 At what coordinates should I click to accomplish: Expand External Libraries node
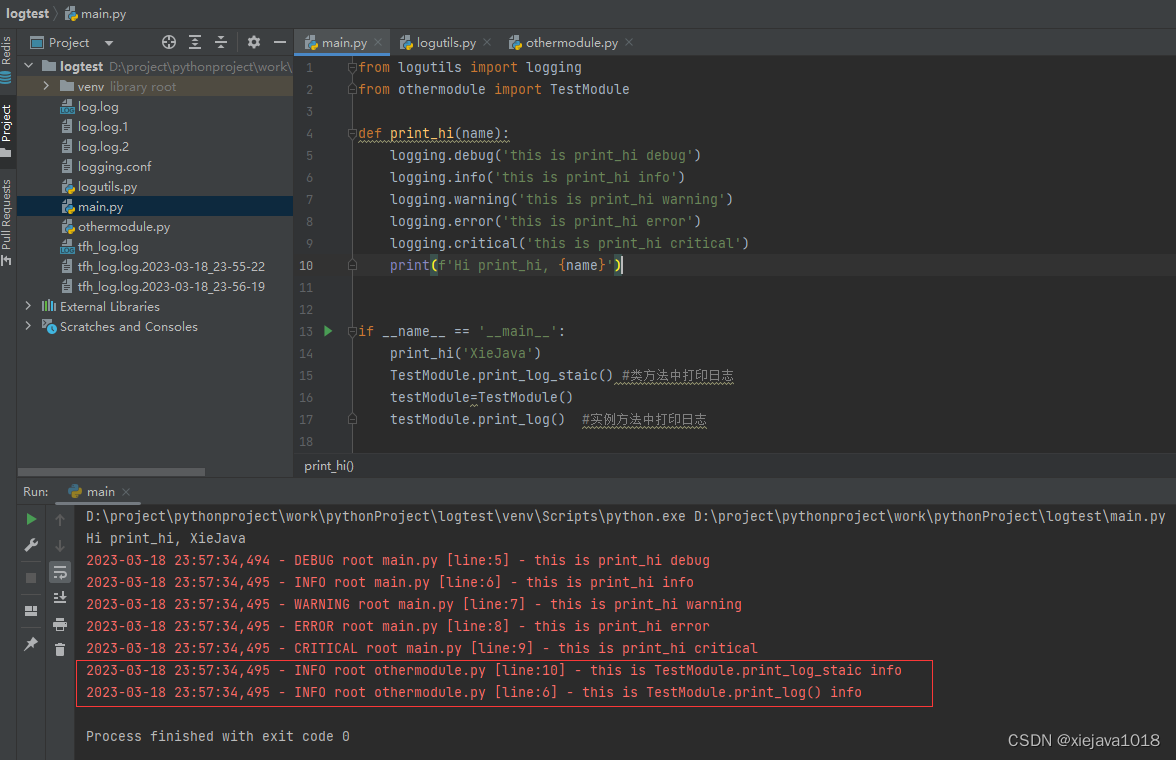[28, 306]
